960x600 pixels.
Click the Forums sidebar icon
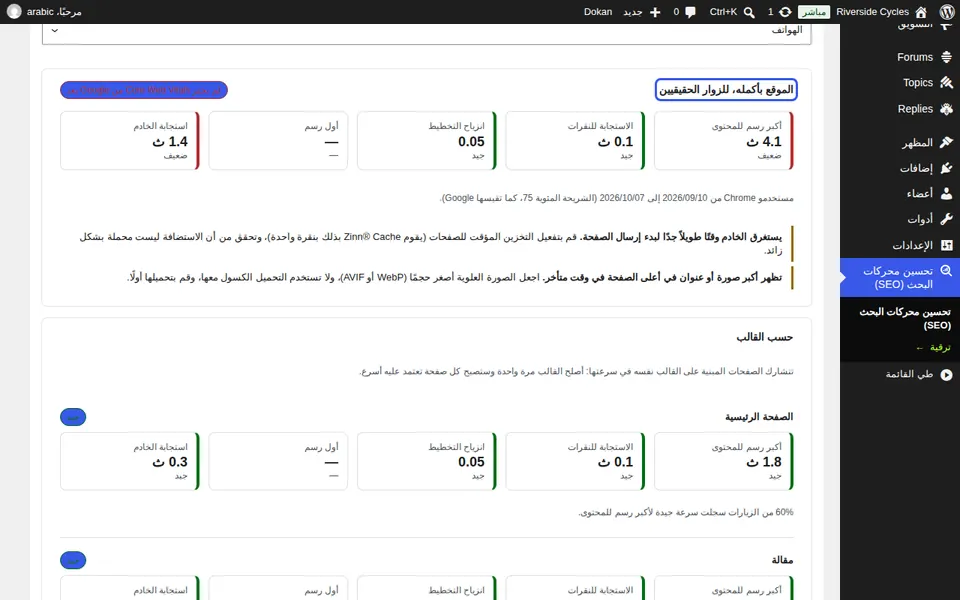click(x=947, y=57)
